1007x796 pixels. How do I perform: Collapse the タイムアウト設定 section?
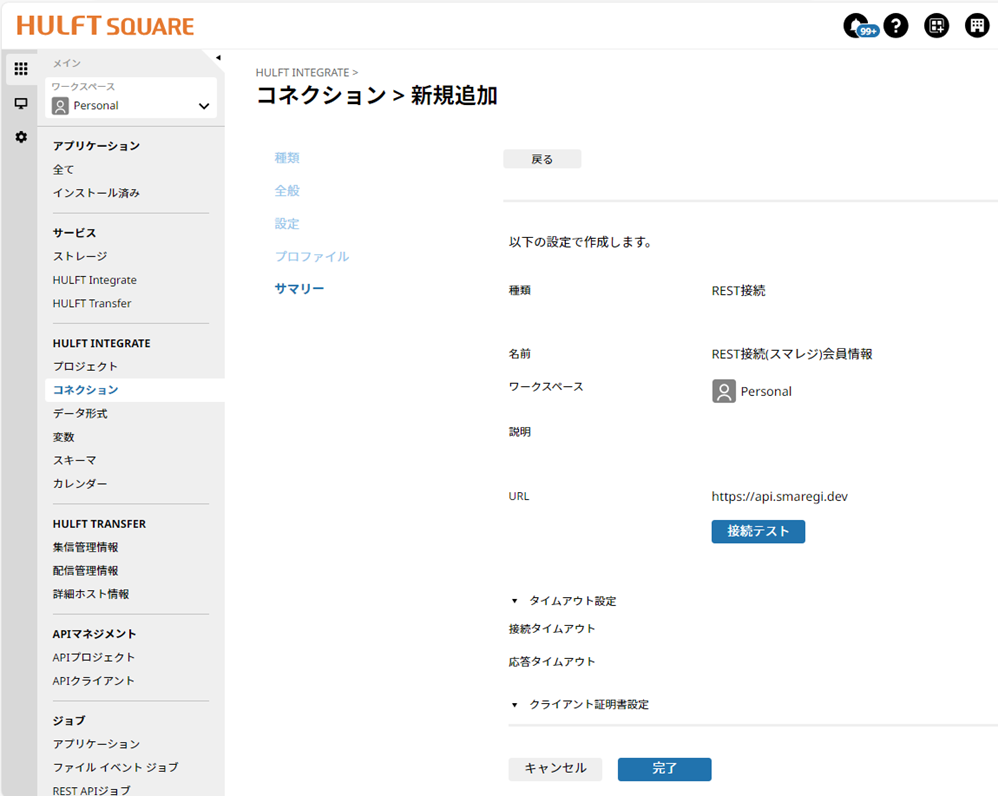514,601
